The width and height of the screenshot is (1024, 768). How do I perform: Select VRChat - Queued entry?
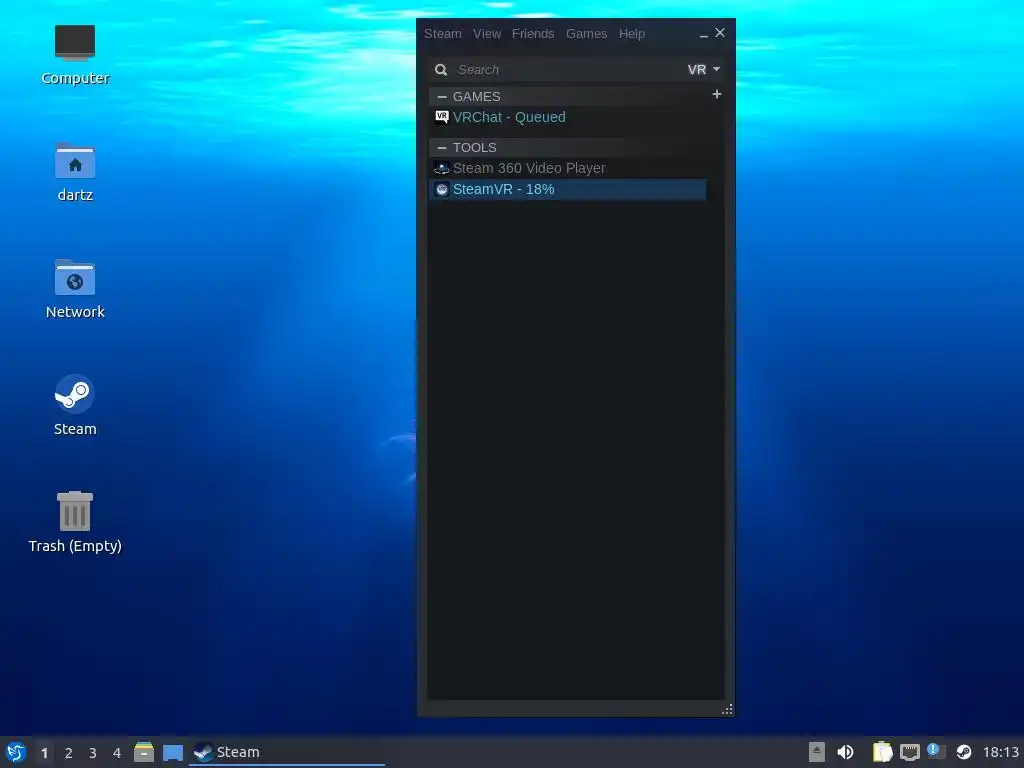click(x=567, y=118)
